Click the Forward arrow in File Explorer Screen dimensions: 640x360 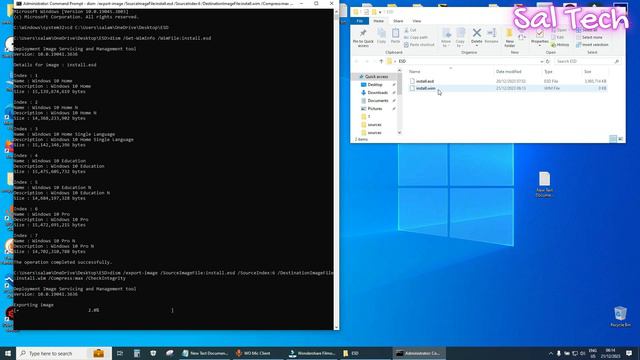pos(367,61)
